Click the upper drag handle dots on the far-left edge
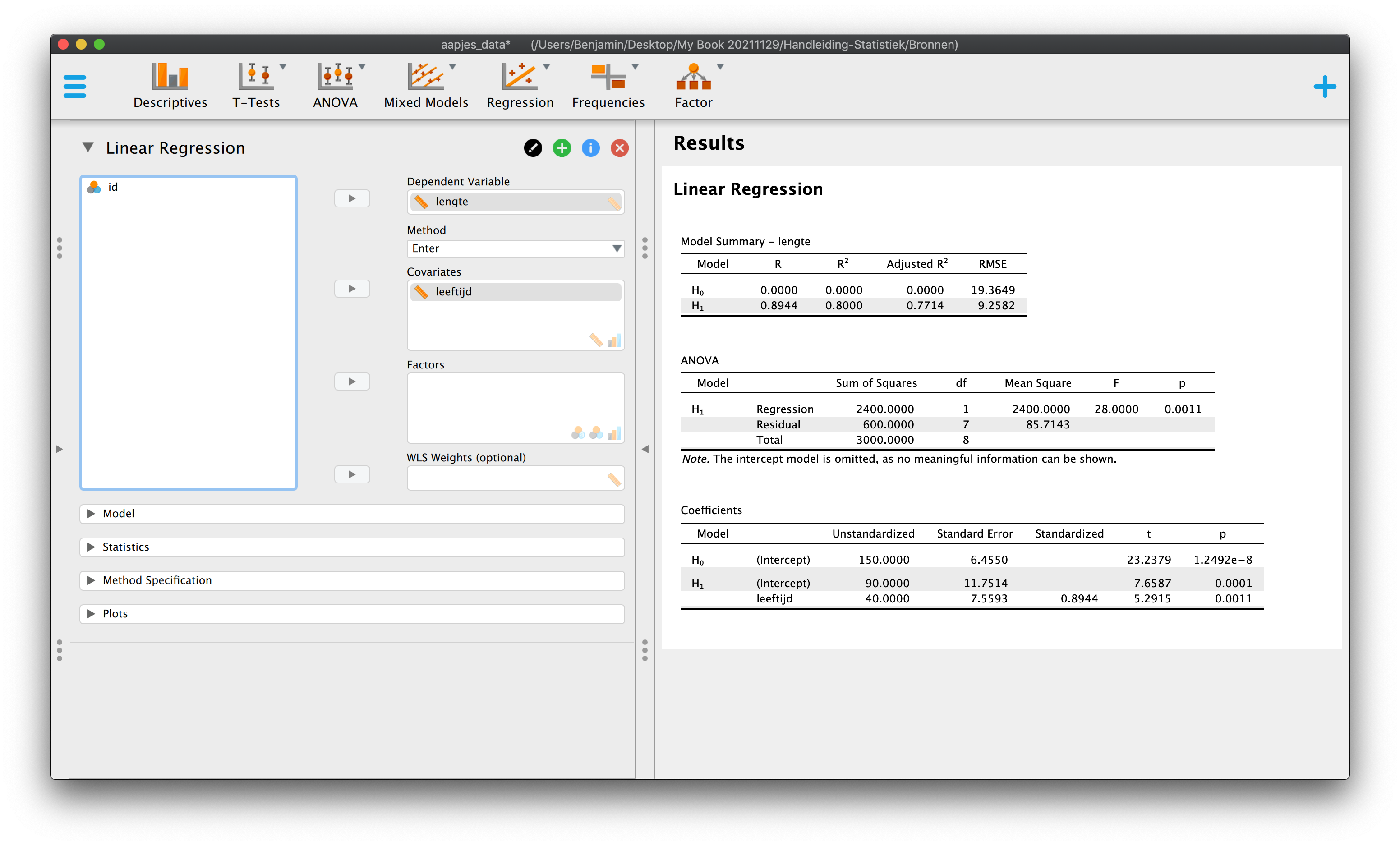 59,248
